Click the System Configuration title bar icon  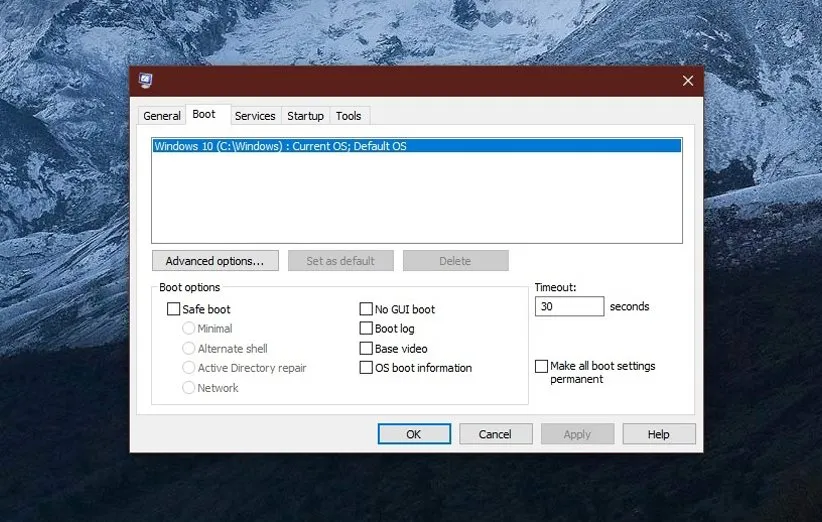[146, 81]
